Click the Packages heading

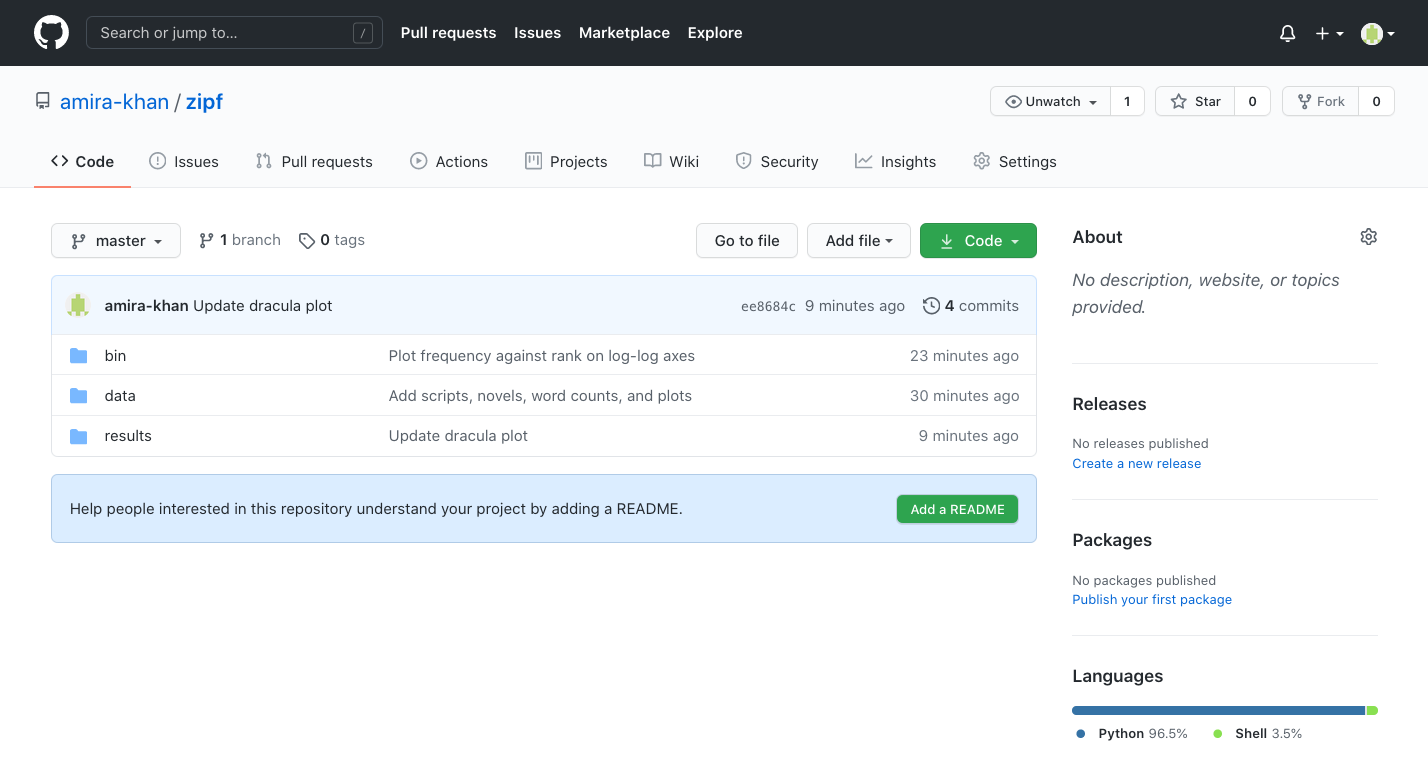(x=1112, y=540)
